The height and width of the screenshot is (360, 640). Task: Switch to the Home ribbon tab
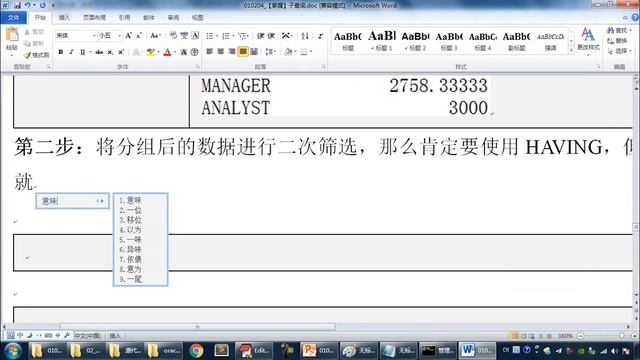(x=40, y=18)
